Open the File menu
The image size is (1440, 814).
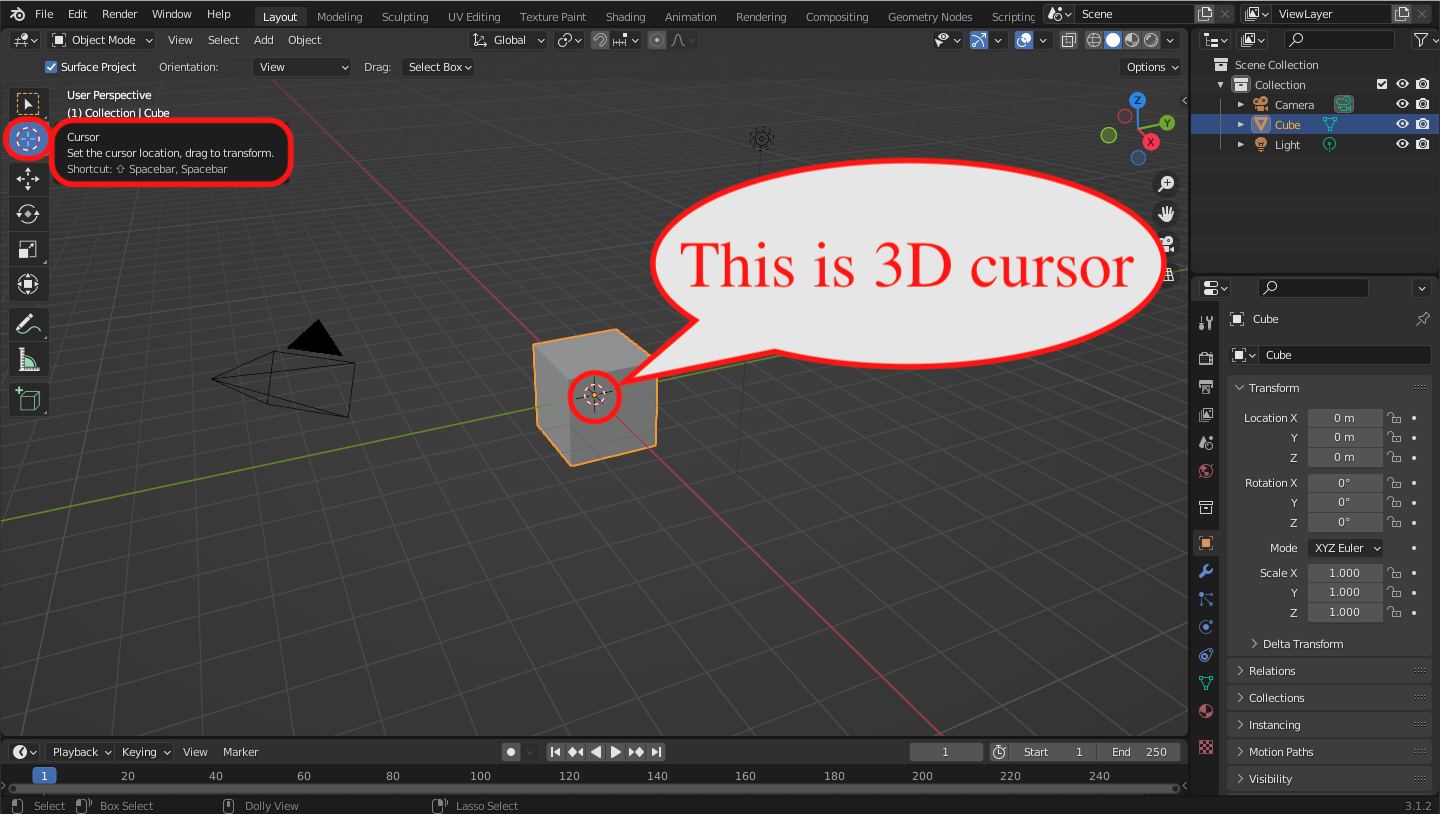[x=45, y=14]
